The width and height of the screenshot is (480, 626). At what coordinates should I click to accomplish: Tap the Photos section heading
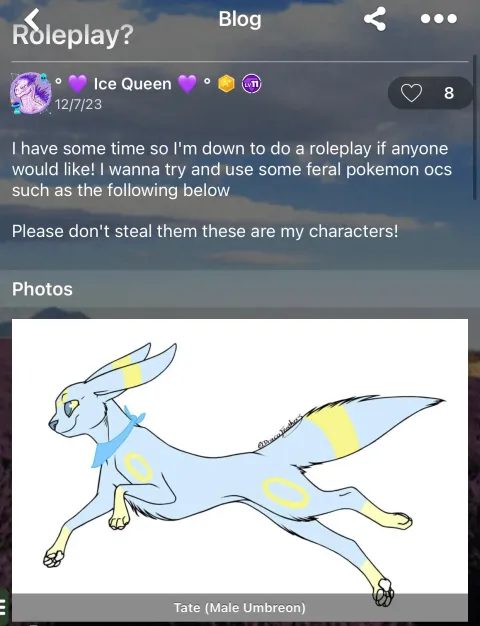point(42,289)
